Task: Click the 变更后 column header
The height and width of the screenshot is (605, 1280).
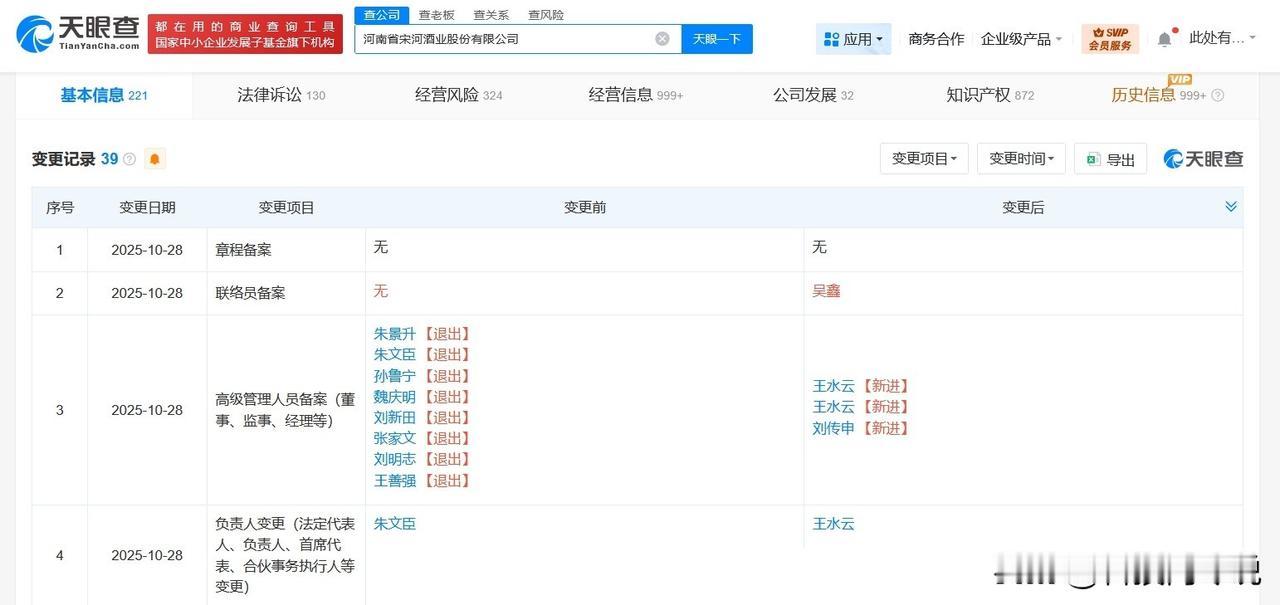Action: [x=1023, y=207]
